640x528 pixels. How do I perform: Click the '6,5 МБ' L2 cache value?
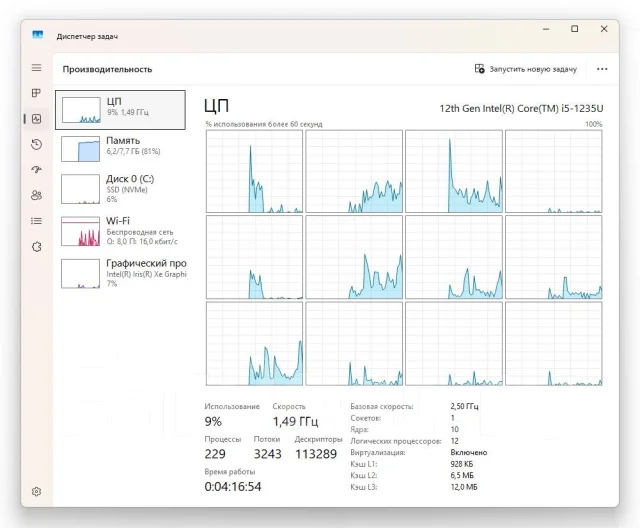[462, 475]
